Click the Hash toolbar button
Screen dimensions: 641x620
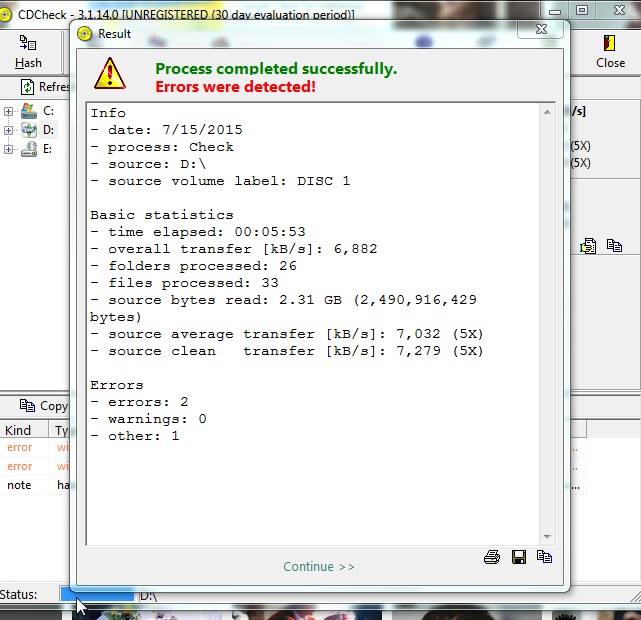[28, 52]
